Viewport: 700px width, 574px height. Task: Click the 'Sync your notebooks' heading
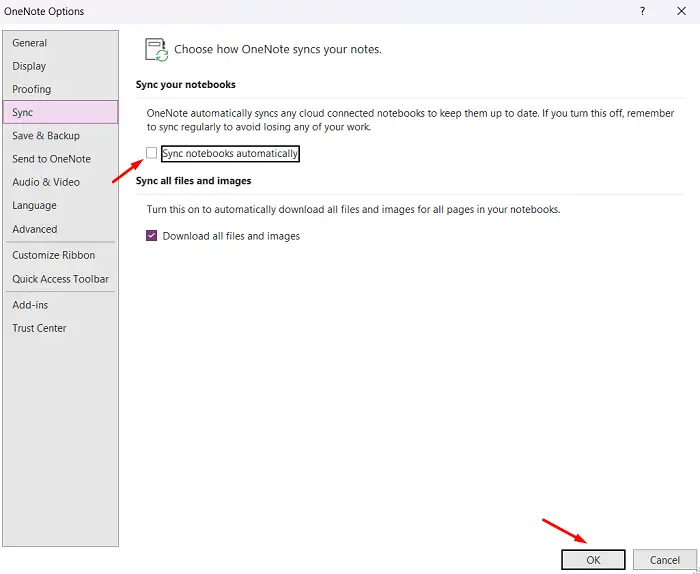coord(186,84)
